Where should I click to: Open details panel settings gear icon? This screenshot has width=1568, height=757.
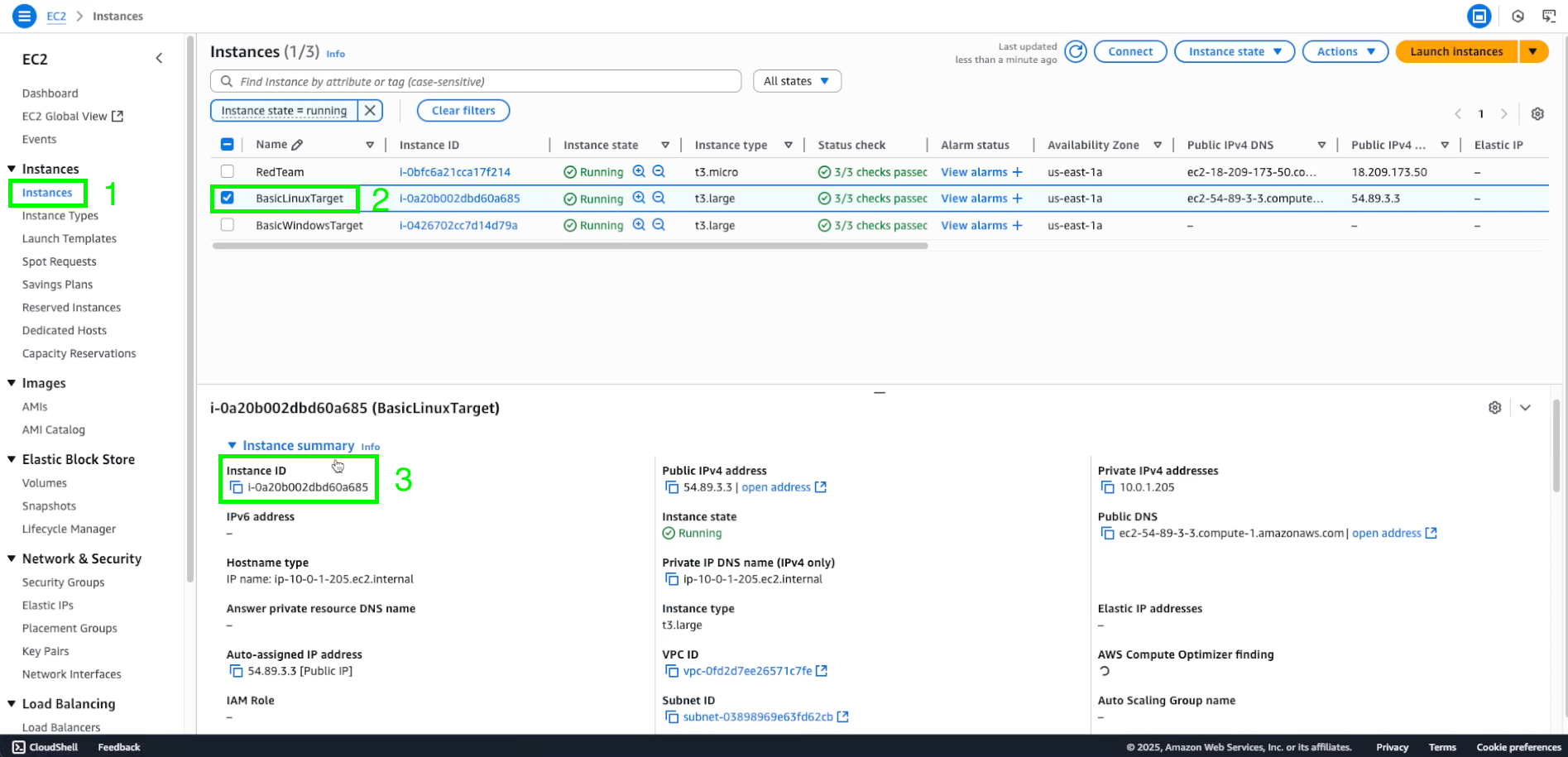click(1494, 408)
